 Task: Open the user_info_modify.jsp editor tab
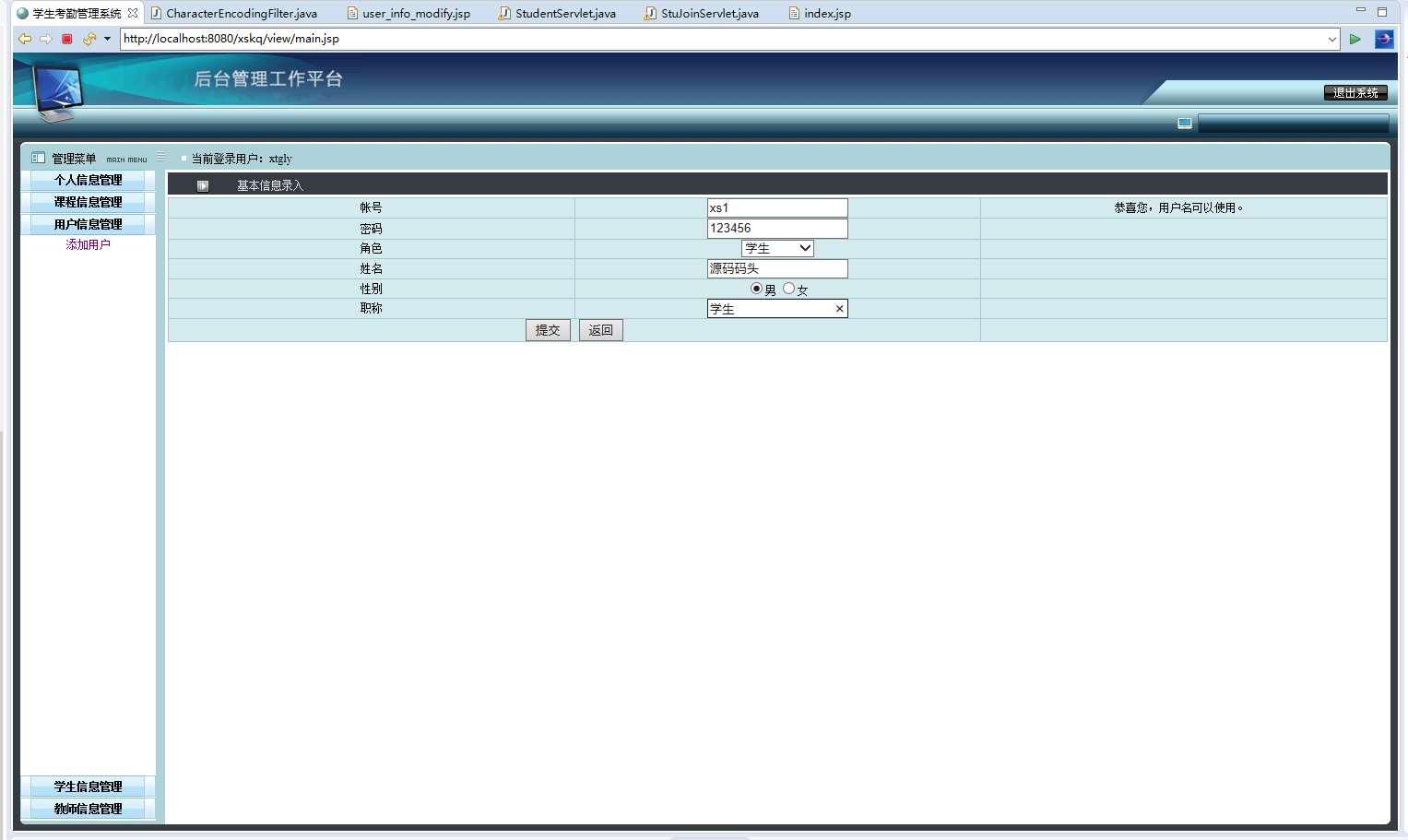tap(415, 13)
